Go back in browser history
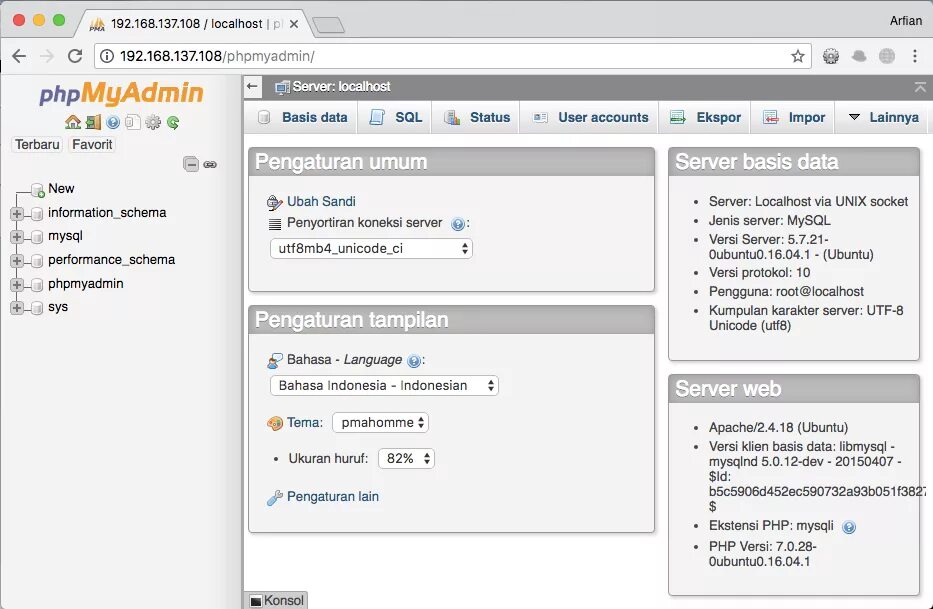Screen dimensions: 933x609 click(x=19, y=56)
